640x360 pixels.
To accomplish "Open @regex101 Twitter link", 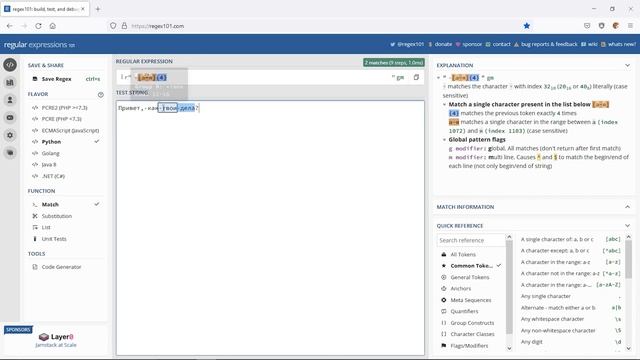I will pos(407,44).
